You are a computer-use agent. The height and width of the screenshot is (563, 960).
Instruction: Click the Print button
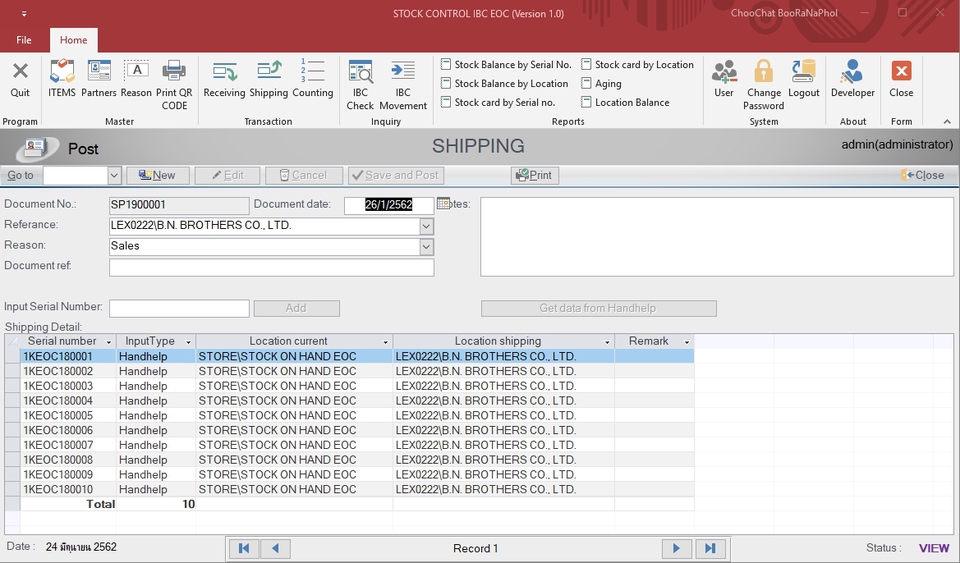click(x=534, y=176)
